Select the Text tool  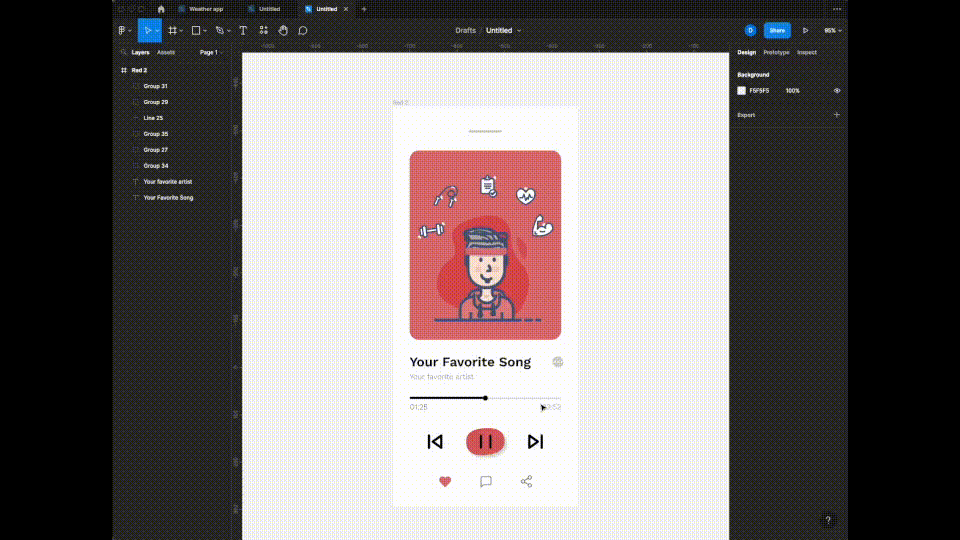(x=243, y=30)
